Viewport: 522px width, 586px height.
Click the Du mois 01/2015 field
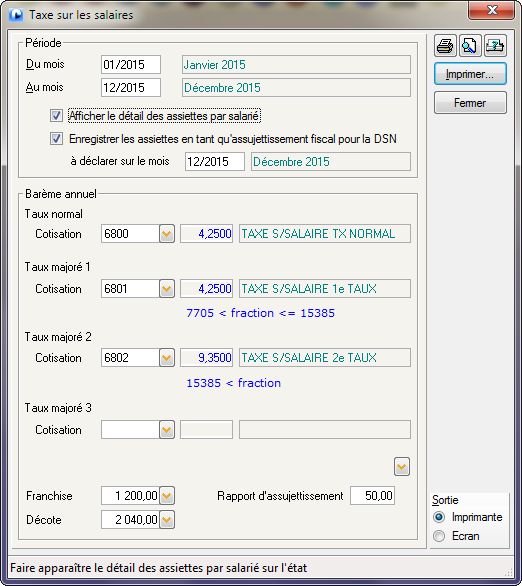[x=131, y=65]
